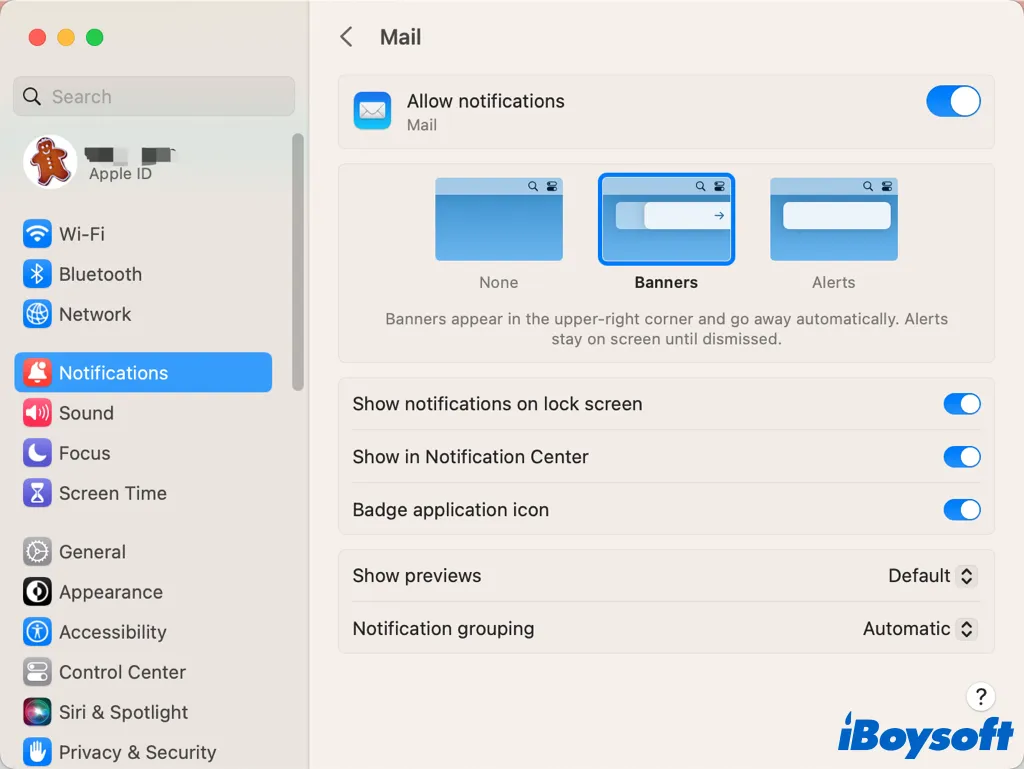Open Privacy & Security hand icon
Image resolution: width=1024 pixels, height=769 pixels.
coord(37,752)
